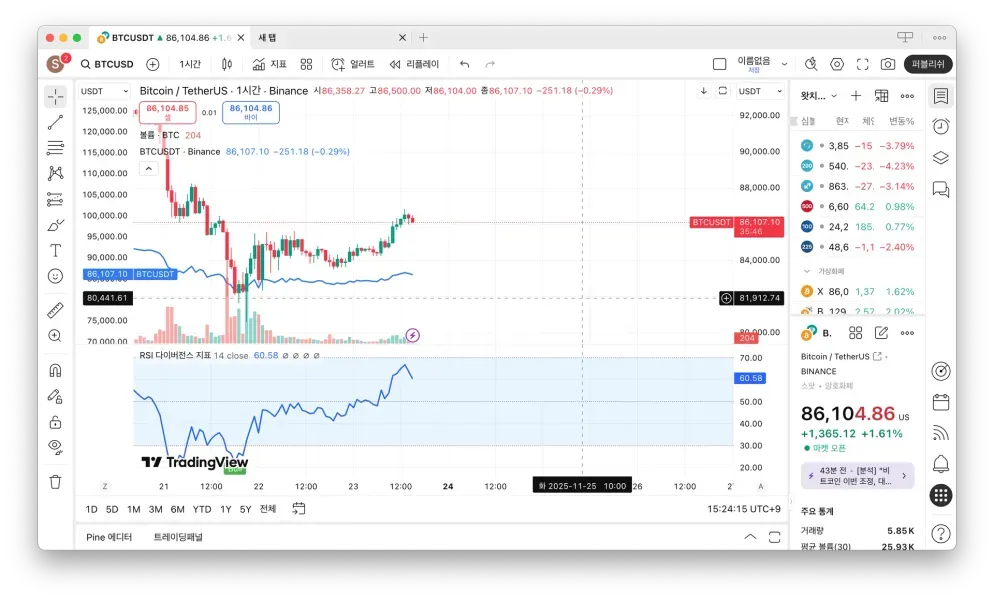The image size is (994, 600).
Task: Open the indicator templates grid icon
Action: coord(307,64)
